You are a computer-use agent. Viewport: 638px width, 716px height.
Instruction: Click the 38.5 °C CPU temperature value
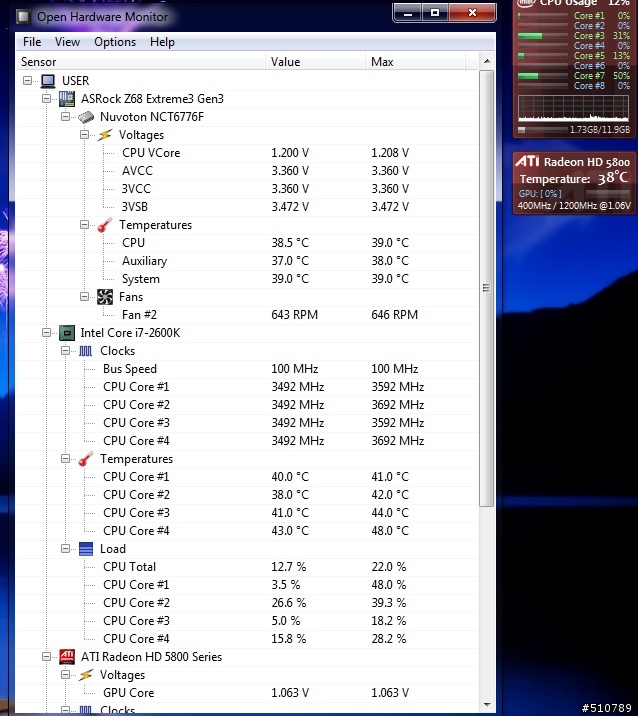coord(290,243)
